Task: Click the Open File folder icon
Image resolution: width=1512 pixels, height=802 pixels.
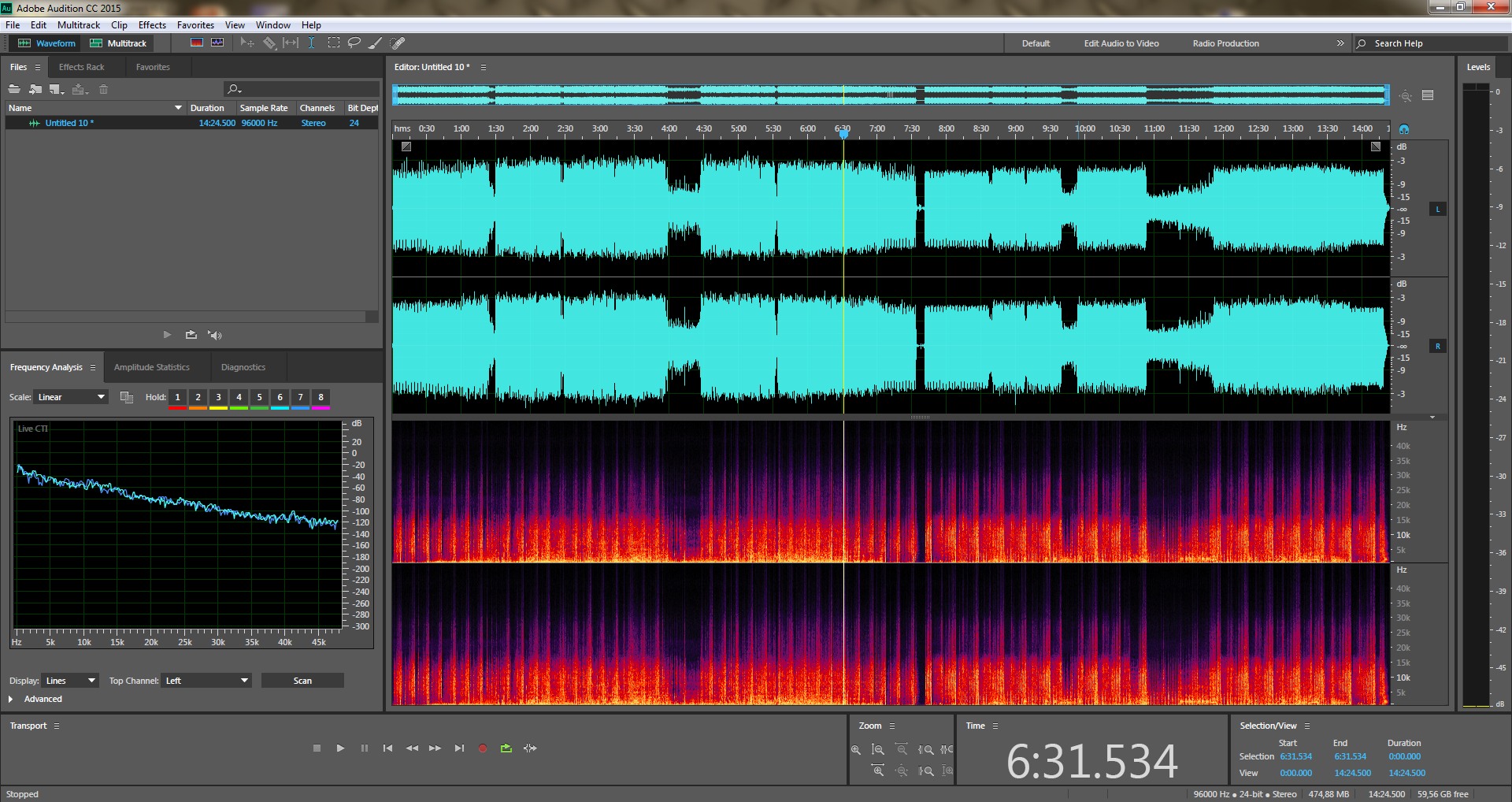Action: tap(14, 89)
